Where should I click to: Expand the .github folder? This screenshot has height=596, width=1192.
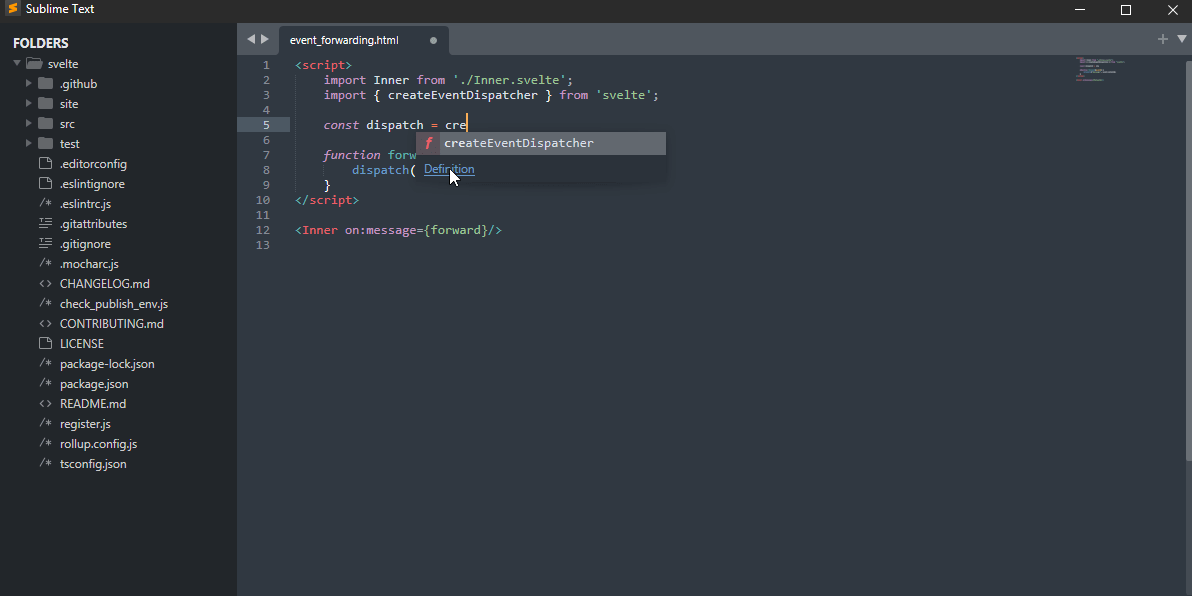tap(29, 84)
